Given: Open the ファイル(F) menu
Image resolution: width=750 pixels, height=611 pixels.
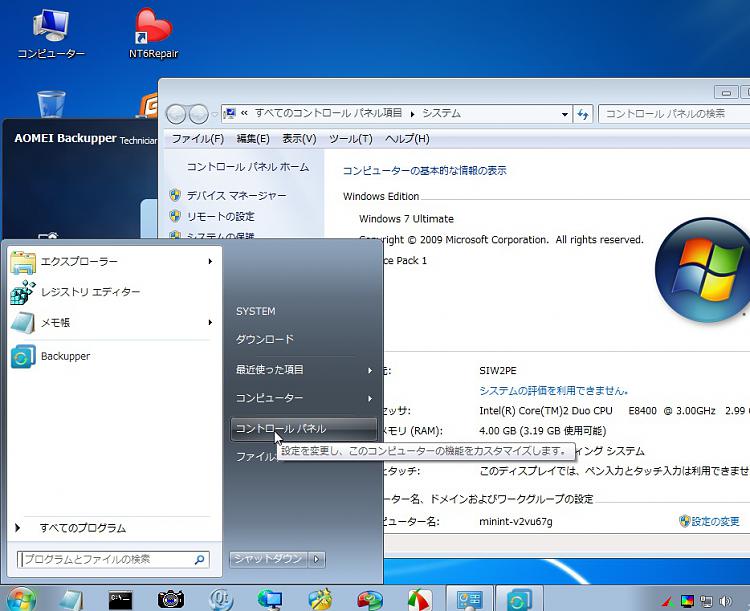Looking at the screenshot, I should [x=198, y=139].
